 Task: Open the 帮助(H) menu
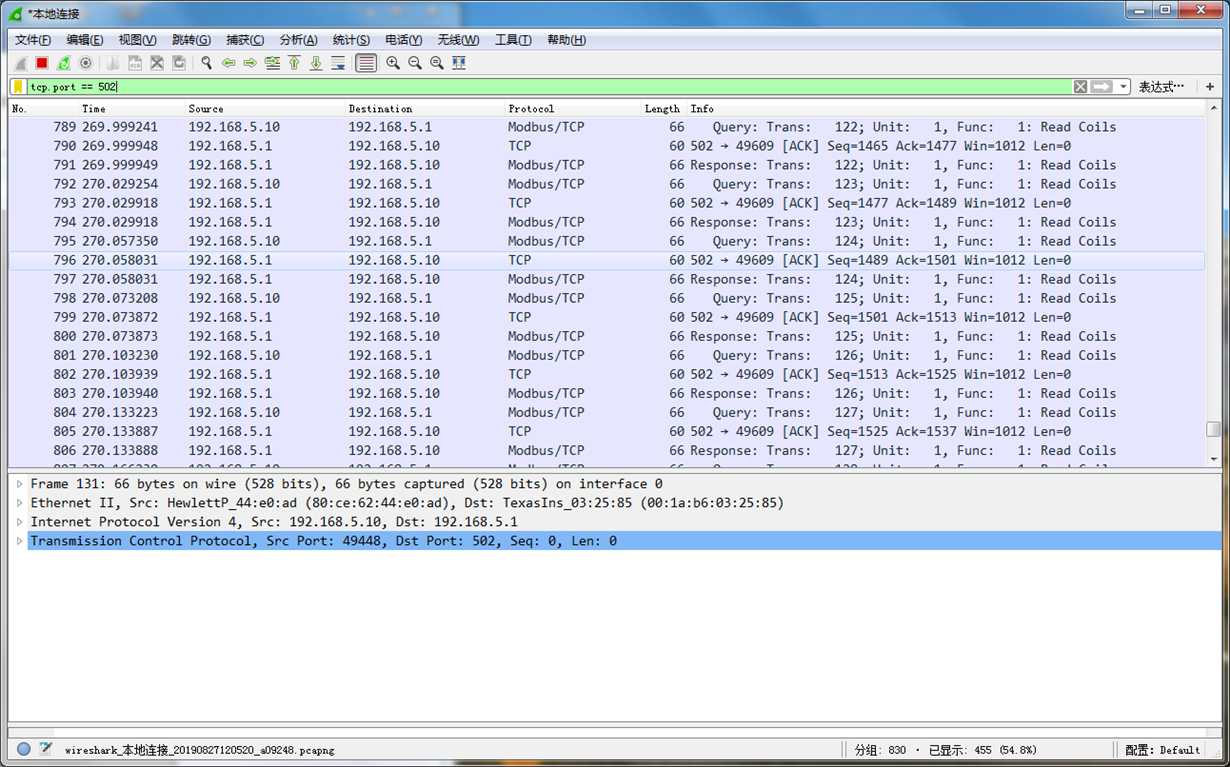(x=566, y=40)
